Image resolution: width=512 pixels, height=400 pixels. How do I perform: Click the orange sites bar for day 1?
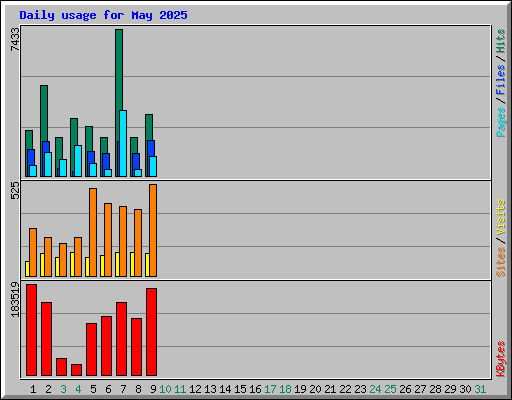[33, 252]
